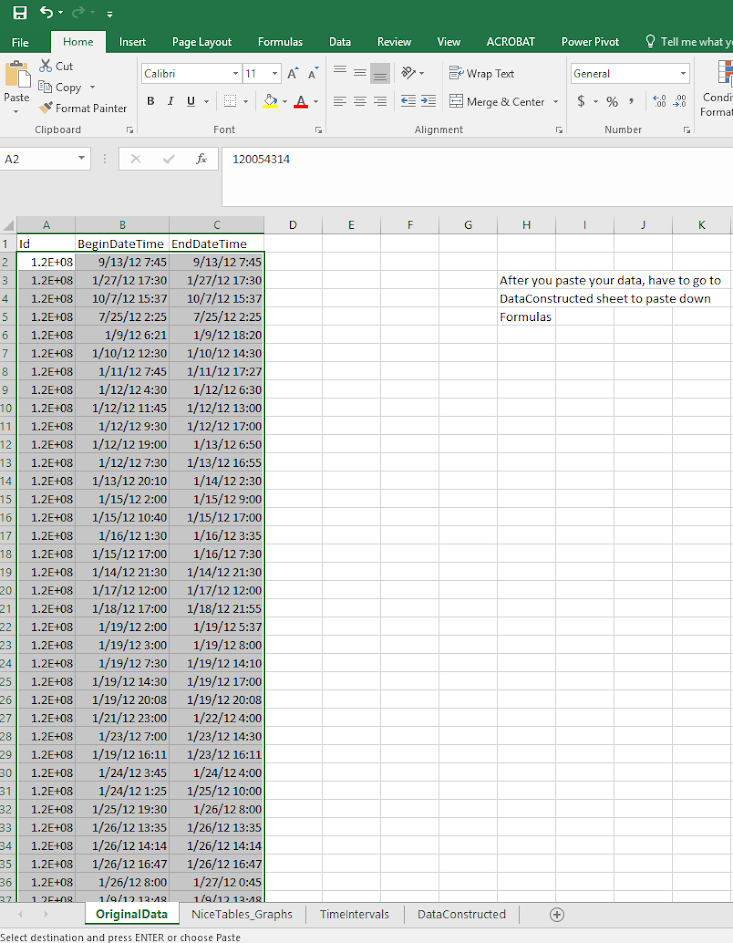Click the Save icon in title bar
Image resolution: width=733 pixels, height=943 pixels.
click(x=20, y=13)
